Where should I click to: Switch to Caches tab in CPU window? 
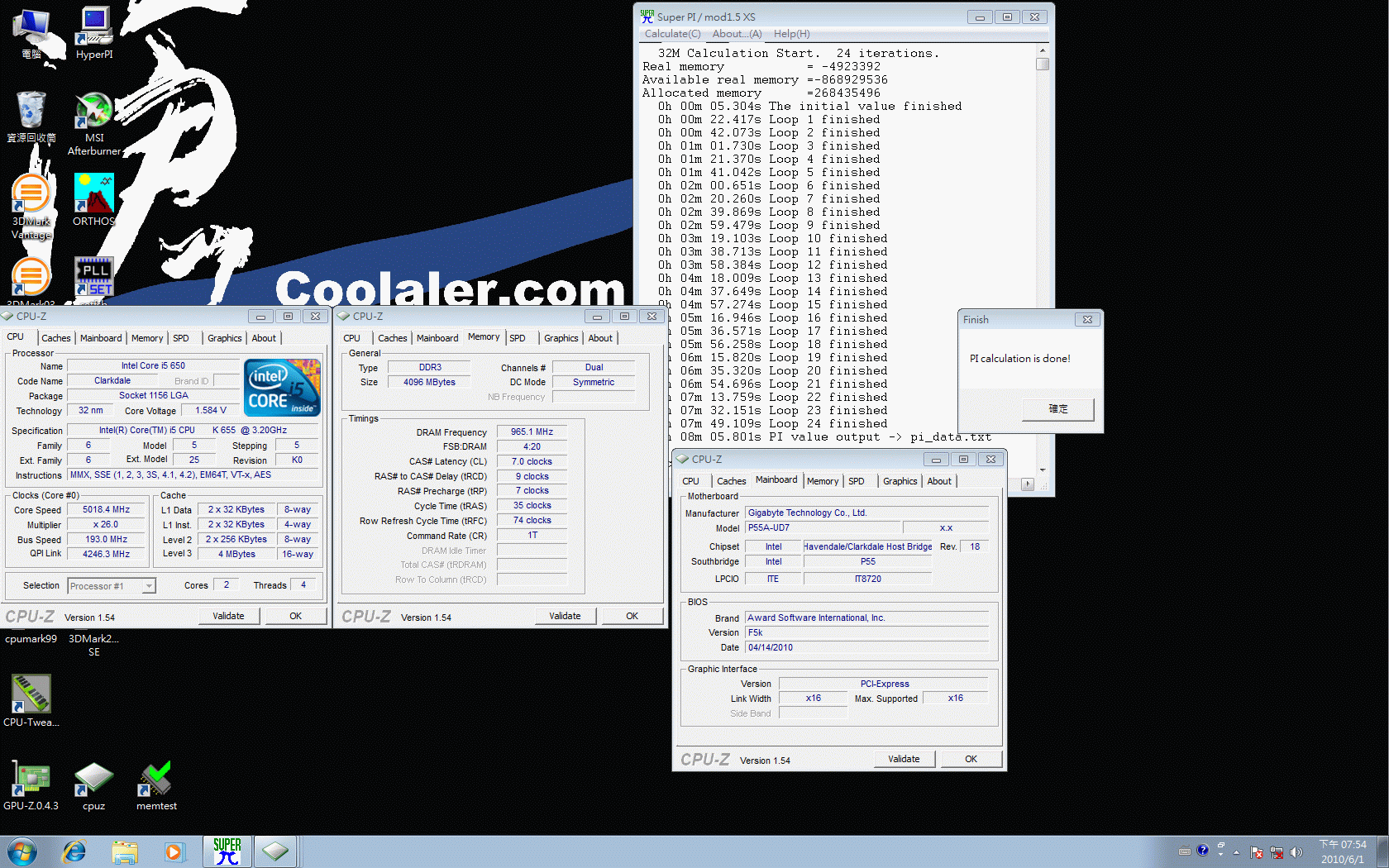click(x=56, y=338)
